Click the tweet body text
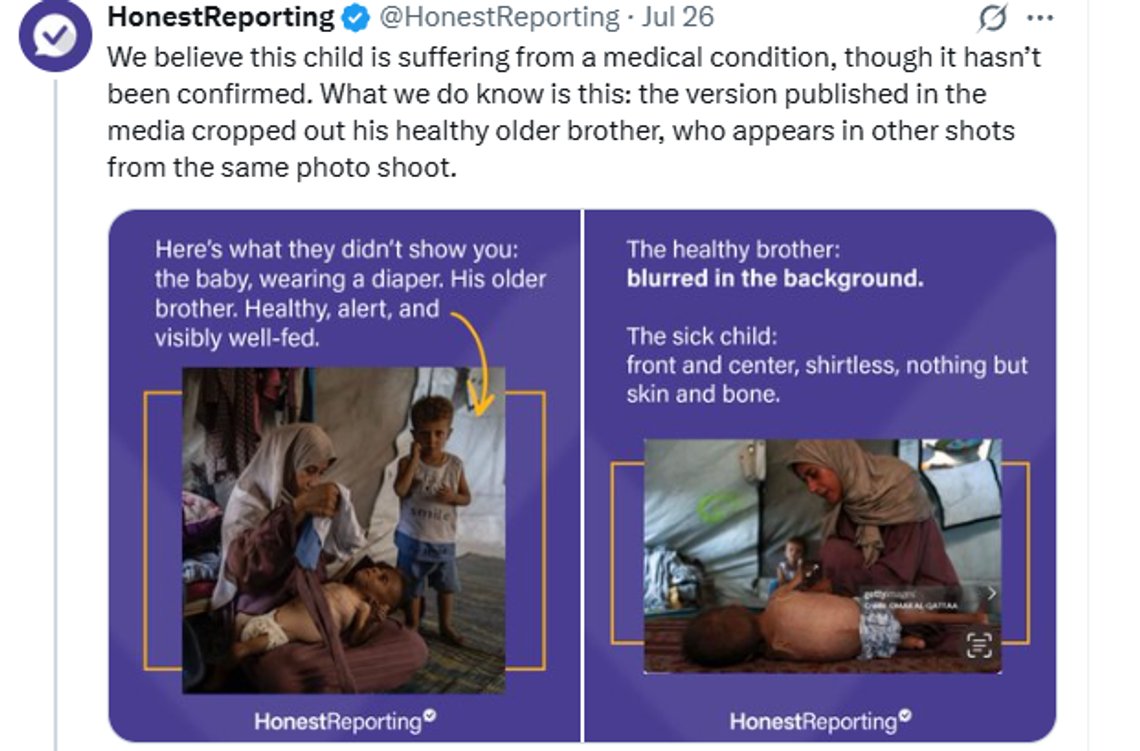This screenshot has width=1140, height=751. pos(574,112)
